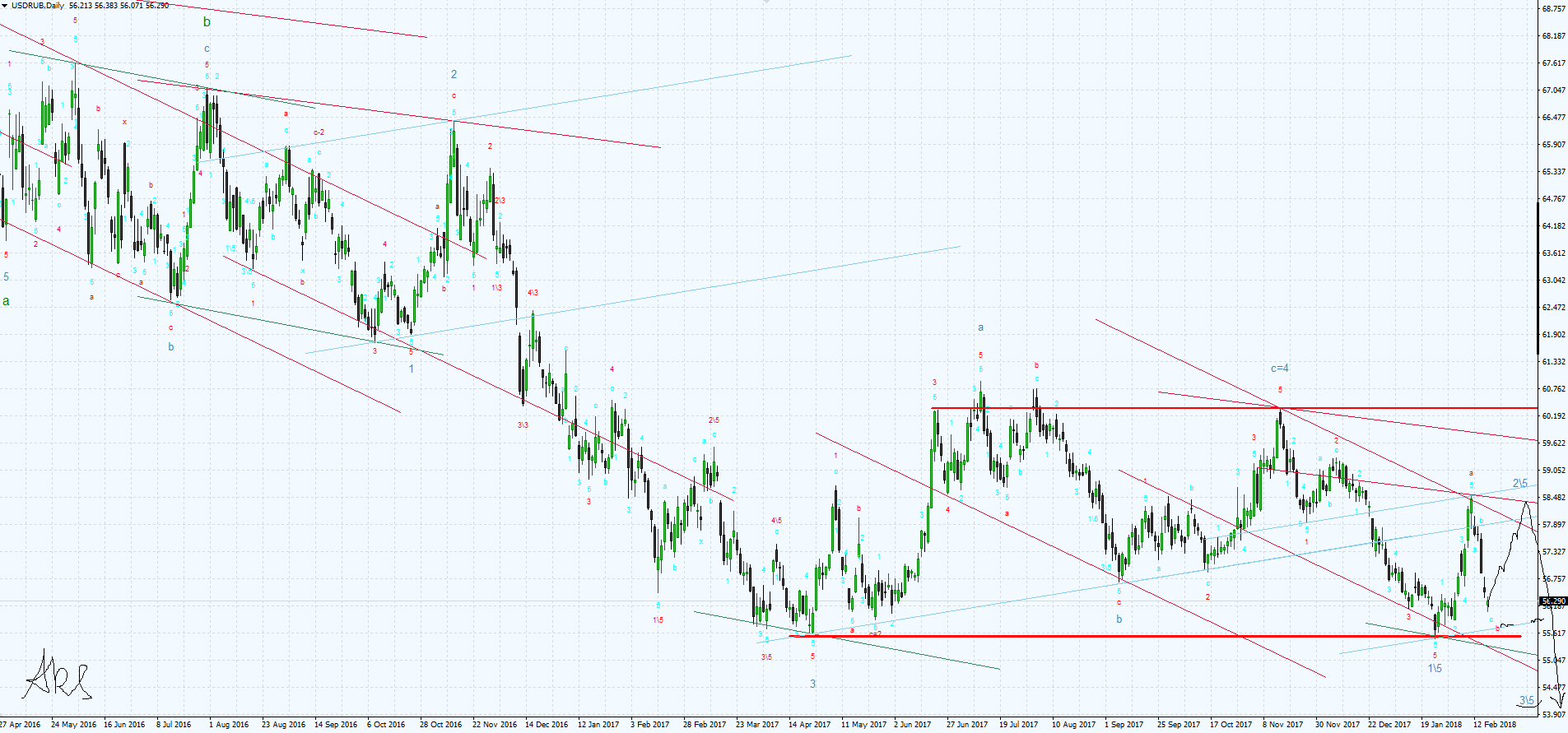Click the 59.052 price axis label

pos(1554,471)
